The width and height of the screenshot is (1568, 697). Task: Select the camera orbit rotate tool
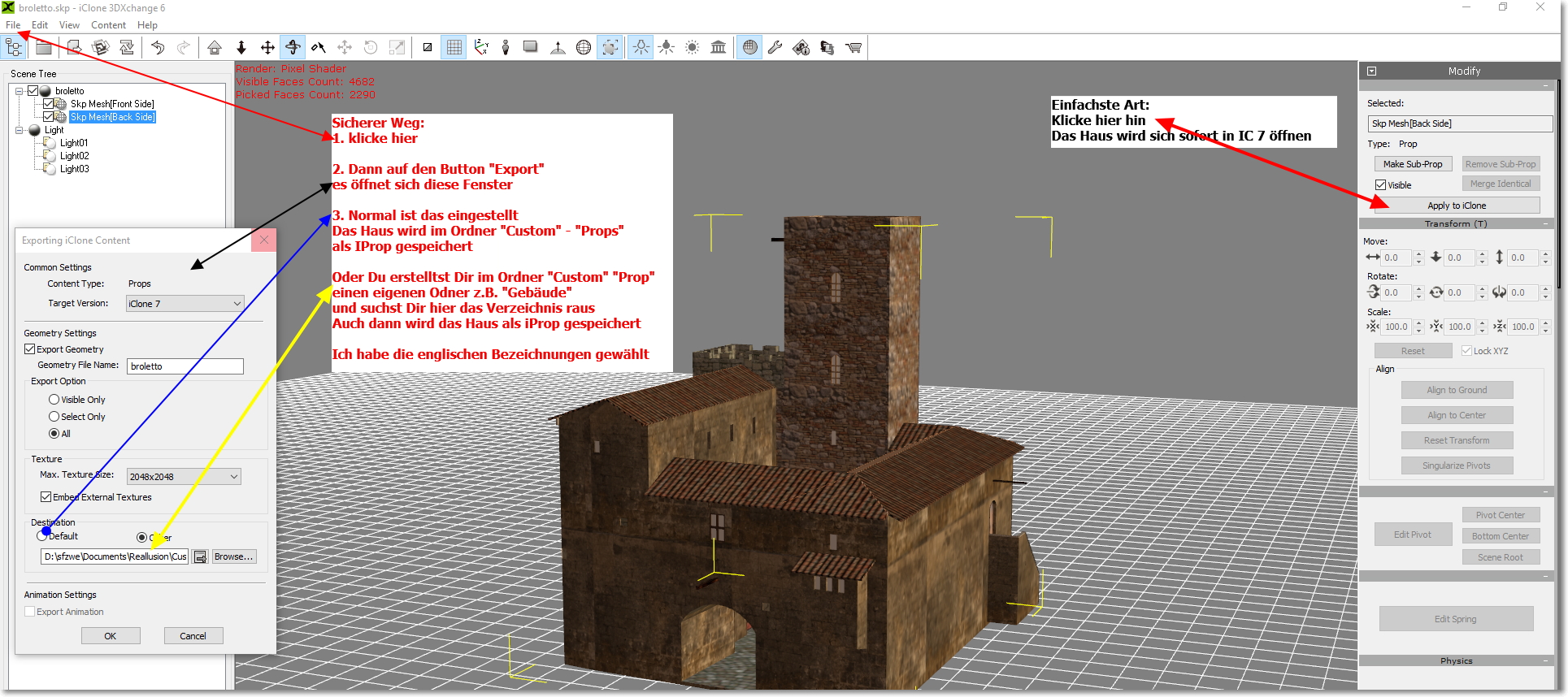pyautogui.click(x=293, y=47)
